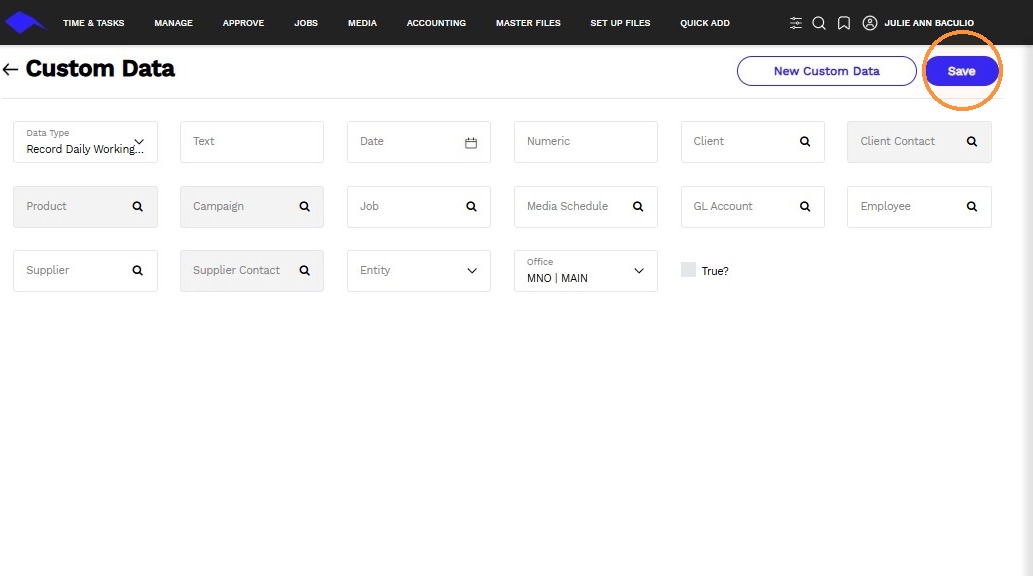Focus the Client lookup field
1033x576 pixels.
[x=752, y=142]
